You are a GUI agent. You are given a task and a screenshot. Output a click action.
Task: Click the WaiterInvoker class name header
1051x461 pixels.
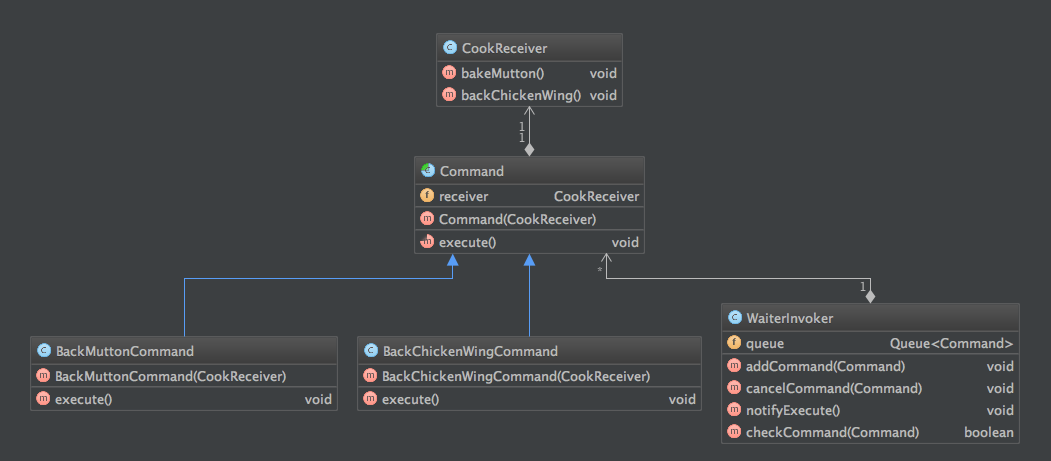pyautogui.click(x=790, y=318)
